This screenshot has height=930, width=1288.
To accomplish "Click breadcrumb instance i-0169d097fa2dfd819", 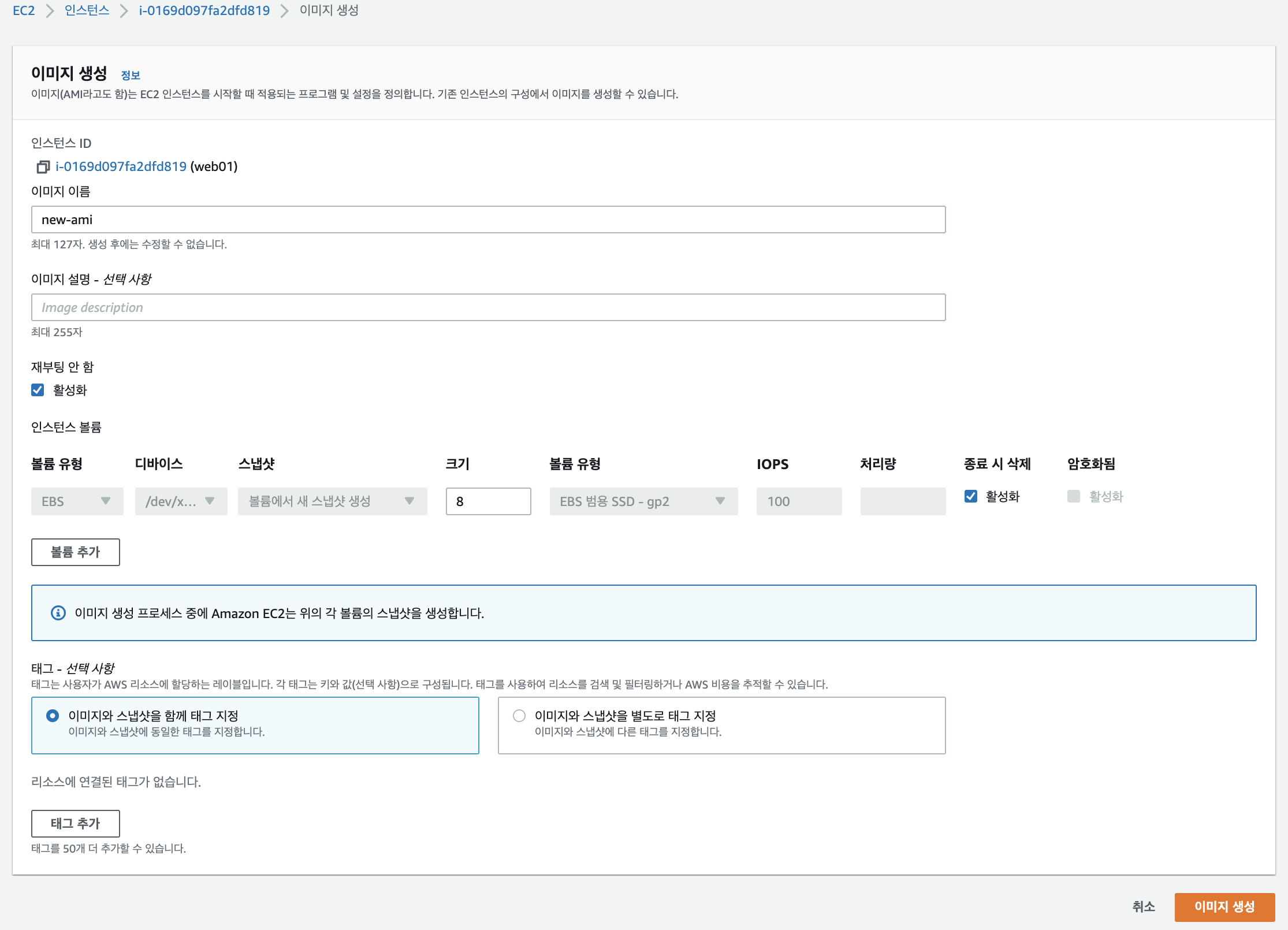I will point(204,10).
